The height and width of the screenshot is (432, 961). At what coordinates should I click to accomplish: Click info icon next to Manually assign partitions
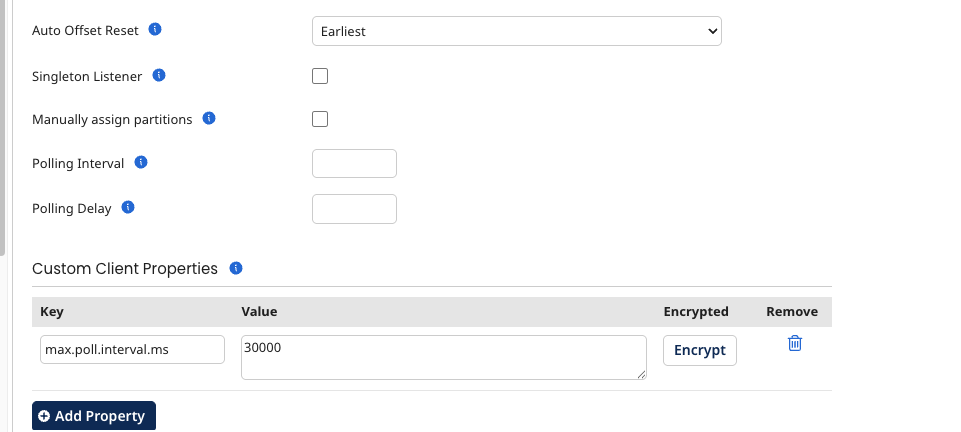coord(209,118)
